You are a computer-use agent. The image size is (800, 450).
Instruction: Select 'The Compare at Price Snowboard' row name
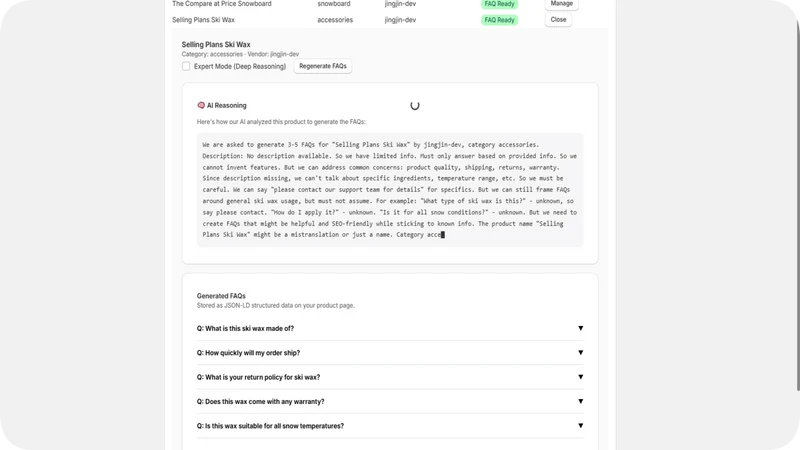coord(221,4)
